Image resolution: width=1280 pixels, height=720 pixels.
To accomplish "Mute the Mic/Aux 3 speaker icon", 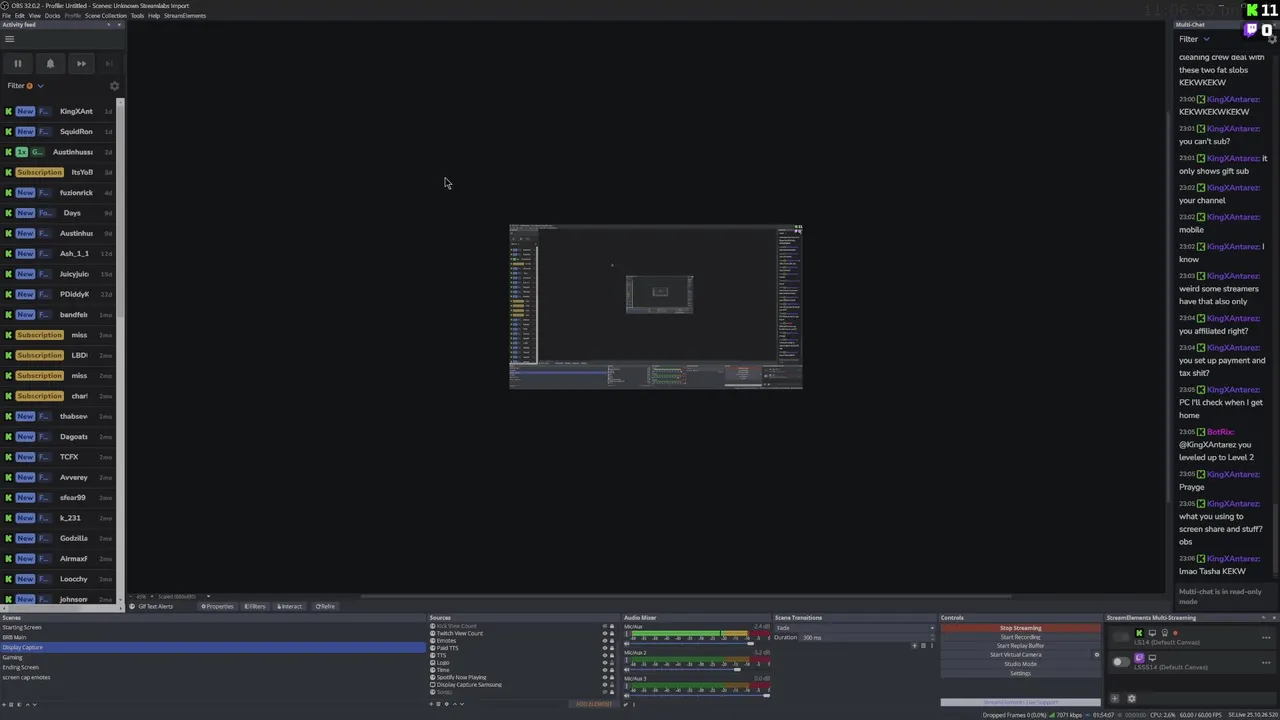I will (x=627, y=696).
